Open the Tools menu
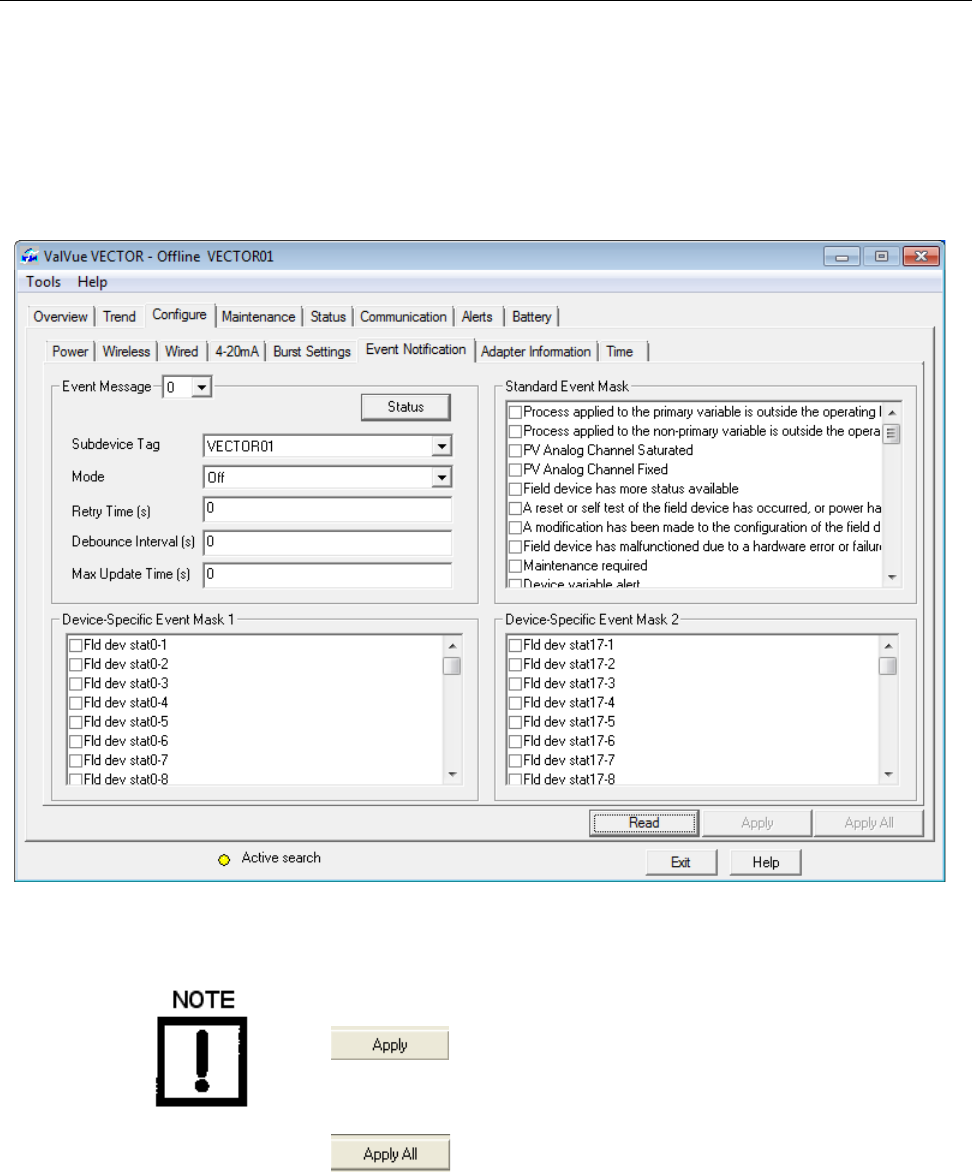 point(43,282)
